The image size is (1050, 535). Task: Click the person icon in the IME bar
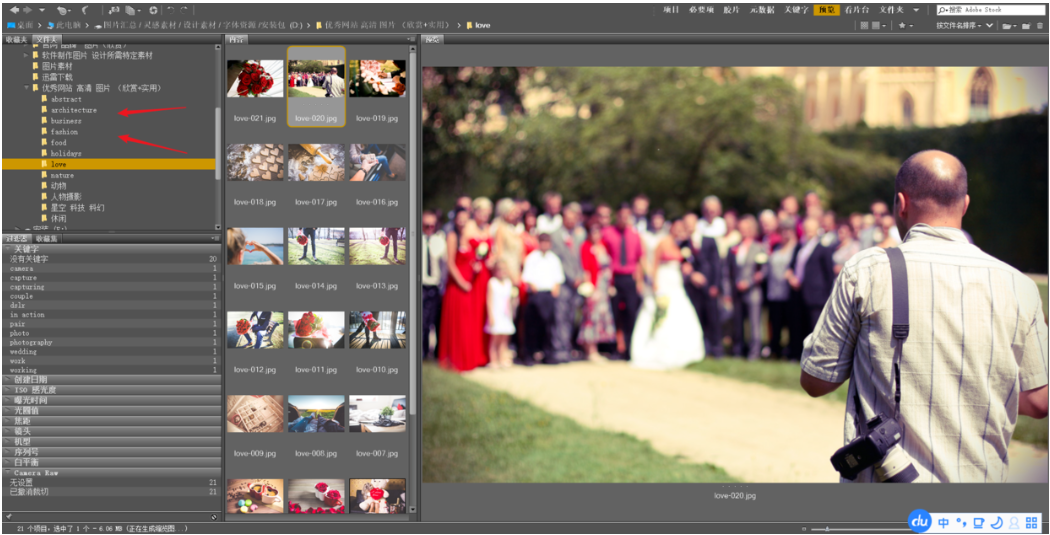pyautogui.click(x=1014, y=523)
